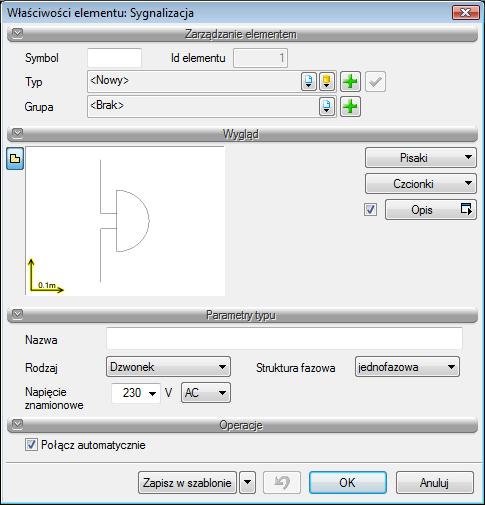Image resolution: width=485 pixels, height=505 pixels.
Task: Collapse the Operacje section
Action: [17, 424]
